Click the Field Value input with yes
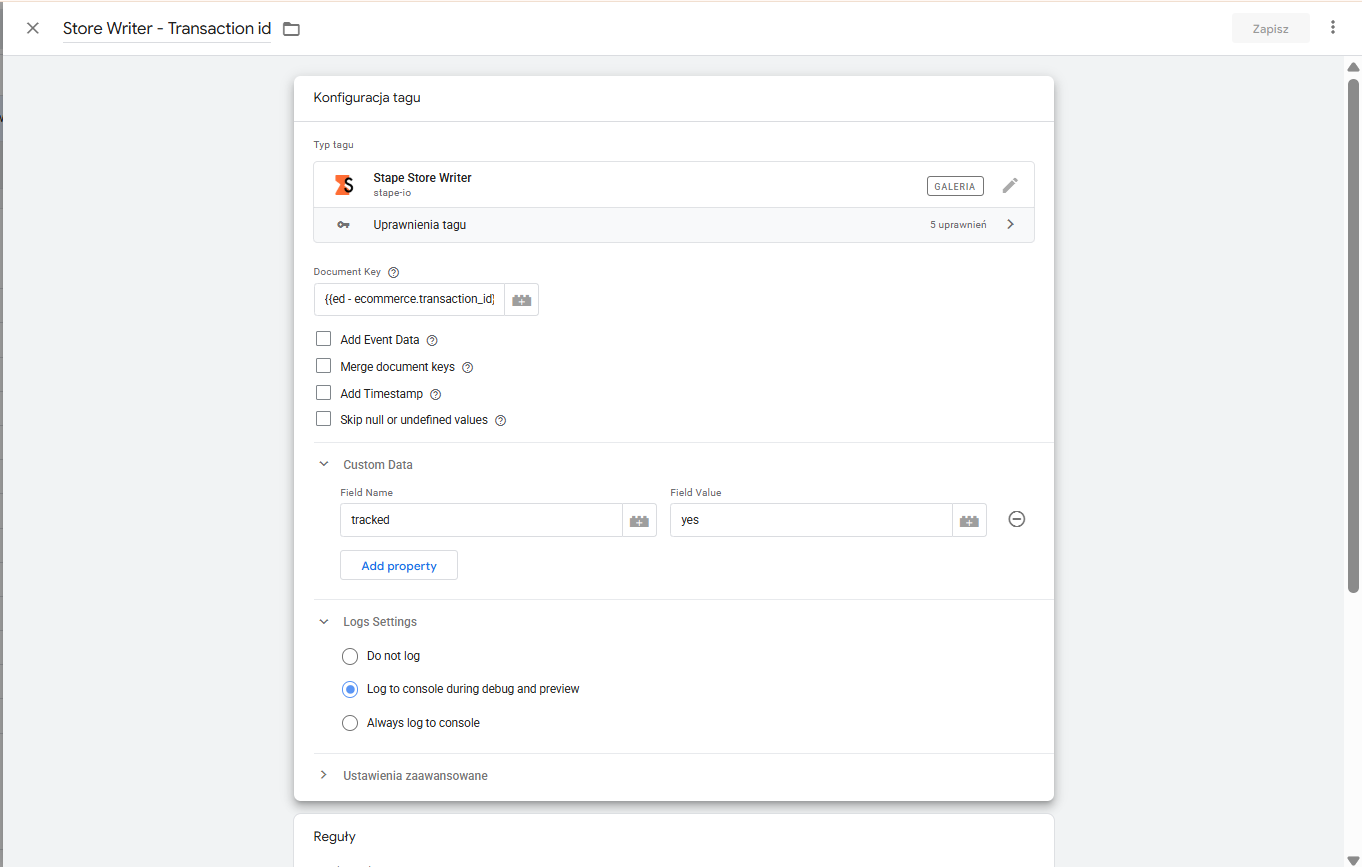The height and width of the screenshot is (867, 1362). point(811,520)
